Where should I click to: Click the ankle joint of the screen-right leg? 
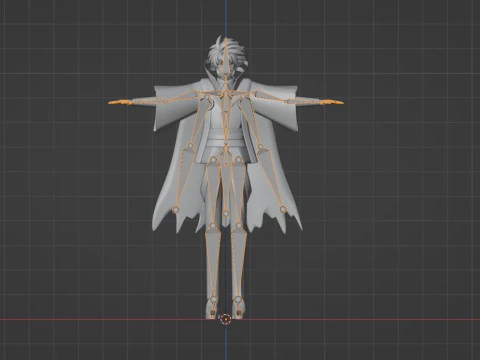[x=237, y=299]
